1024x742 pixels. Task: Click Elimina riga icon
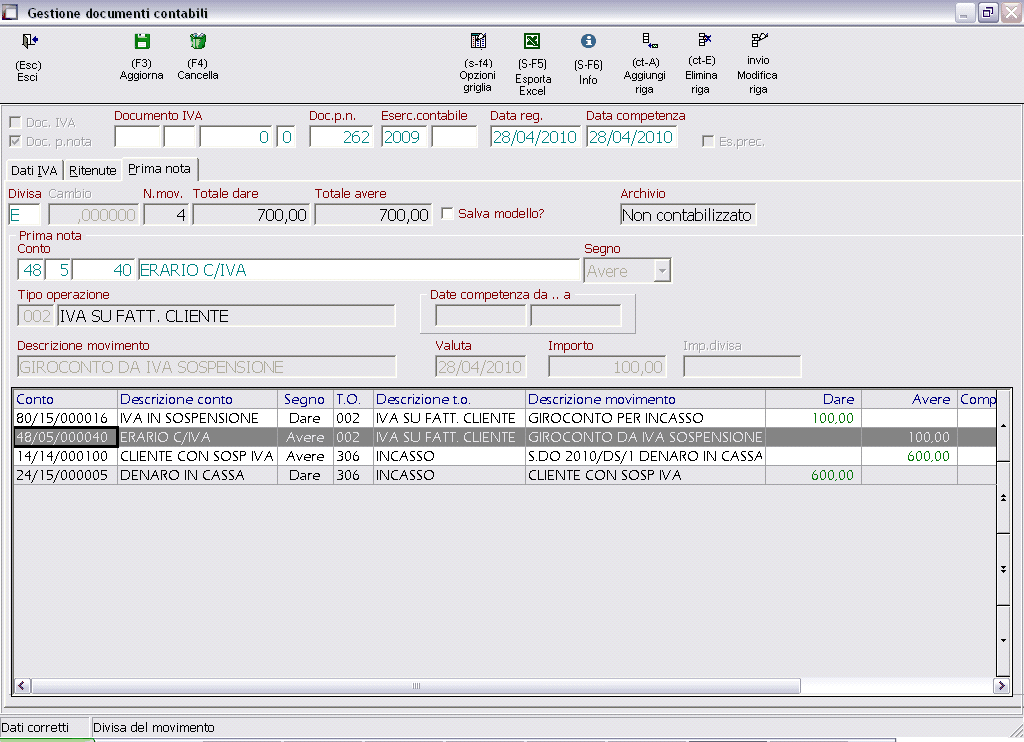pyautogui.click(x=704, y=40)
